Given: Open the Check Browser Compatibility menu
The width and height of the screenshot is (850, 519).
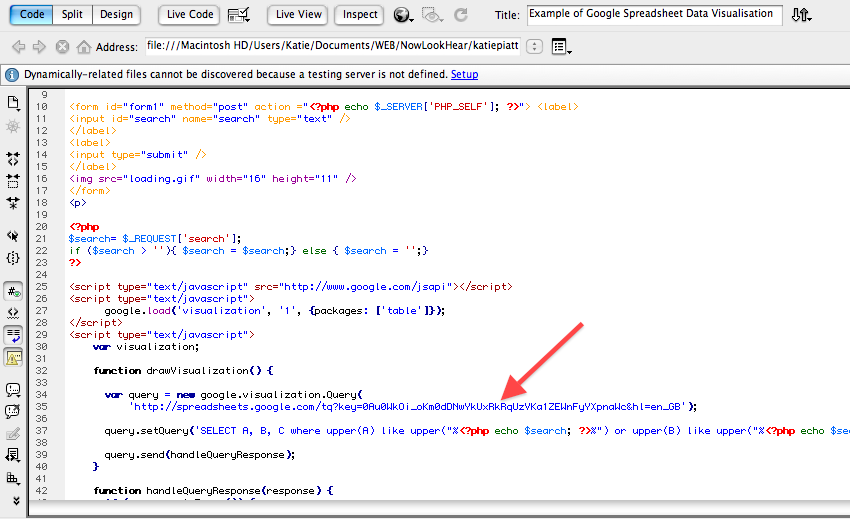Looking at the screenshot, I should point(239,15).
